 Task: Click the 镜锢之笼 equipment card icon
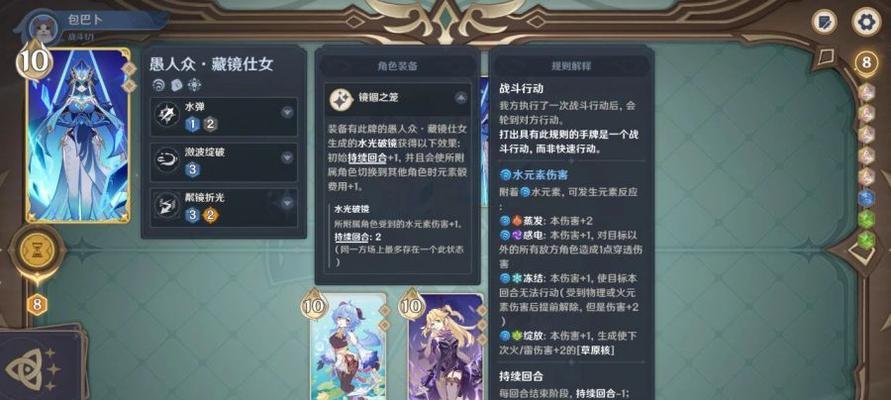[x=342, y=99]
